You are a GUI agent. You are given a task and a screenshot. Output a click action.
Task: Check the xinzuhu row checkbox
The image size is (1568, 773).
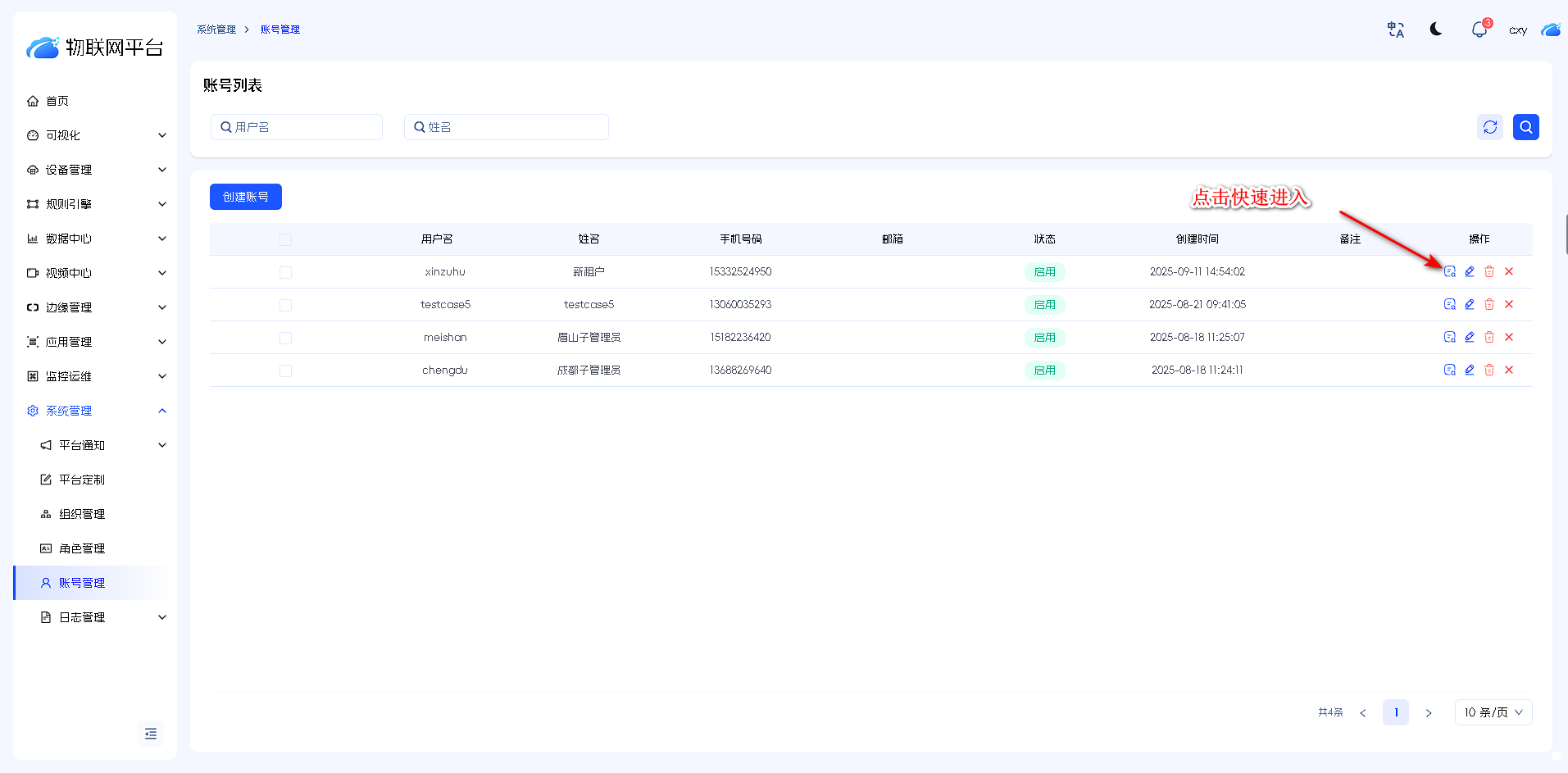(x=285, y=272)
